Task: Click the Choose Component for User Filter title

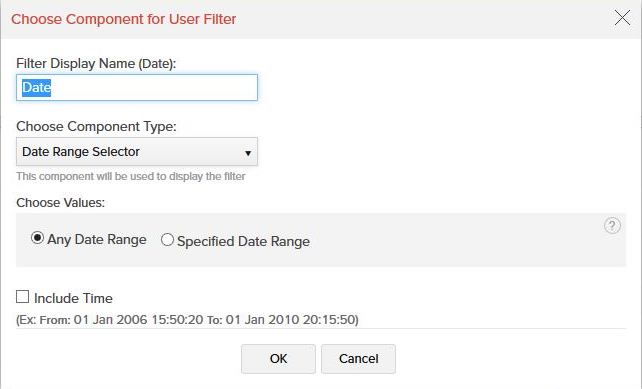Action: [124, 19]
